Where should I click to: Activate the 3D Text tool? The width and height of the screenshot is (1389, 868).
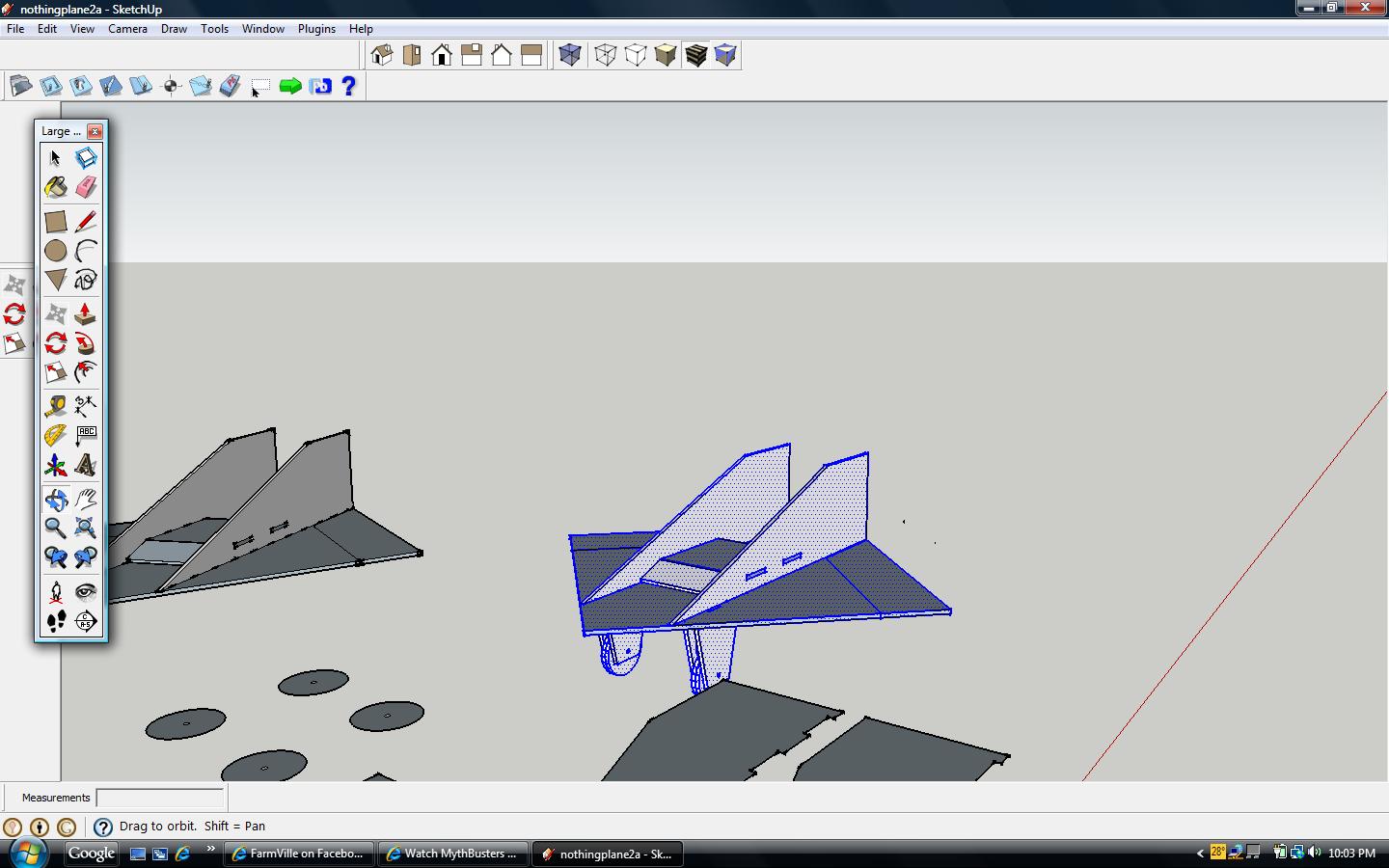coord(86,466)
